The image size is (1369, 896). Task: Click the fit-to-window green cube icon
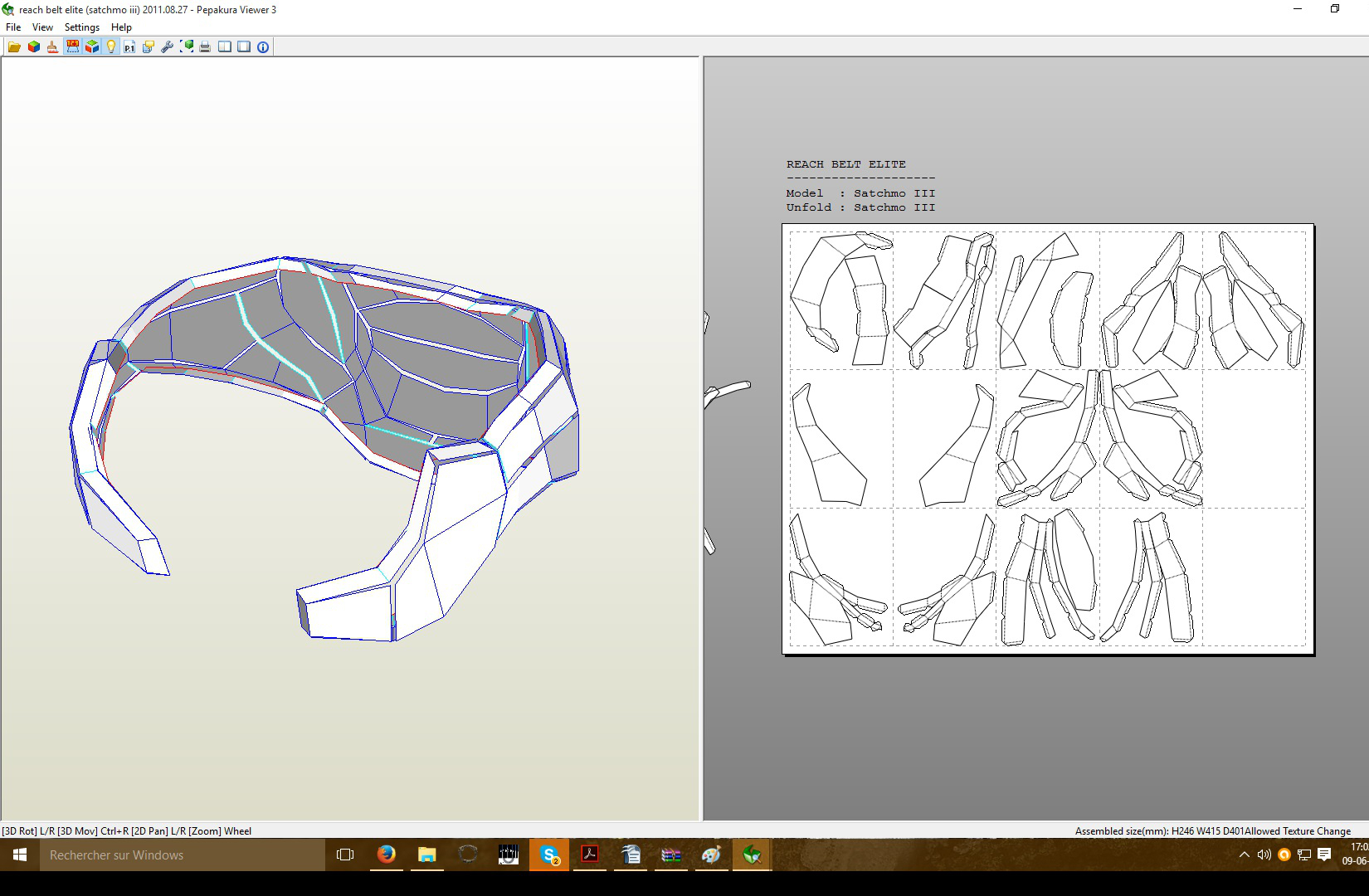point(187,47)
